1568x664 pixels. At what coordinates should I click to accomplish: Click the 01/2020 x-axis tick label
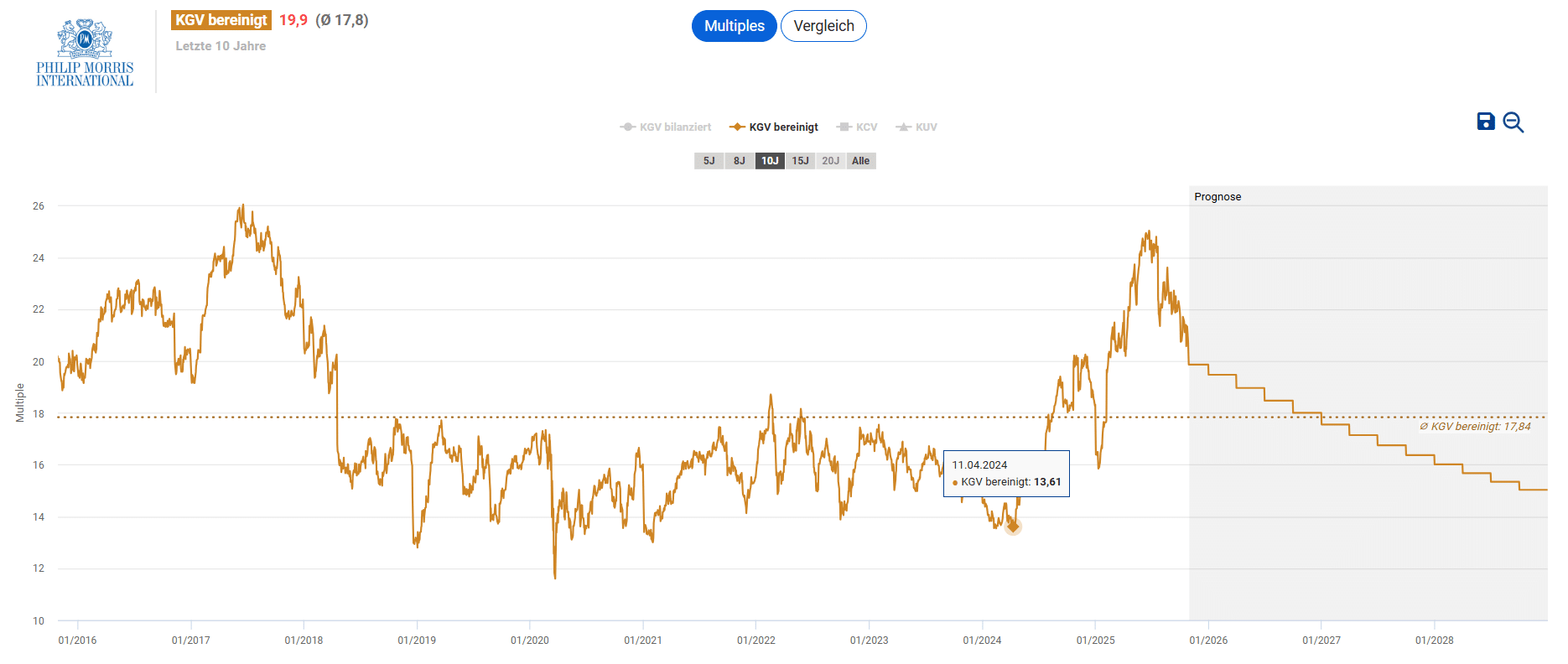tap(530, 641)
